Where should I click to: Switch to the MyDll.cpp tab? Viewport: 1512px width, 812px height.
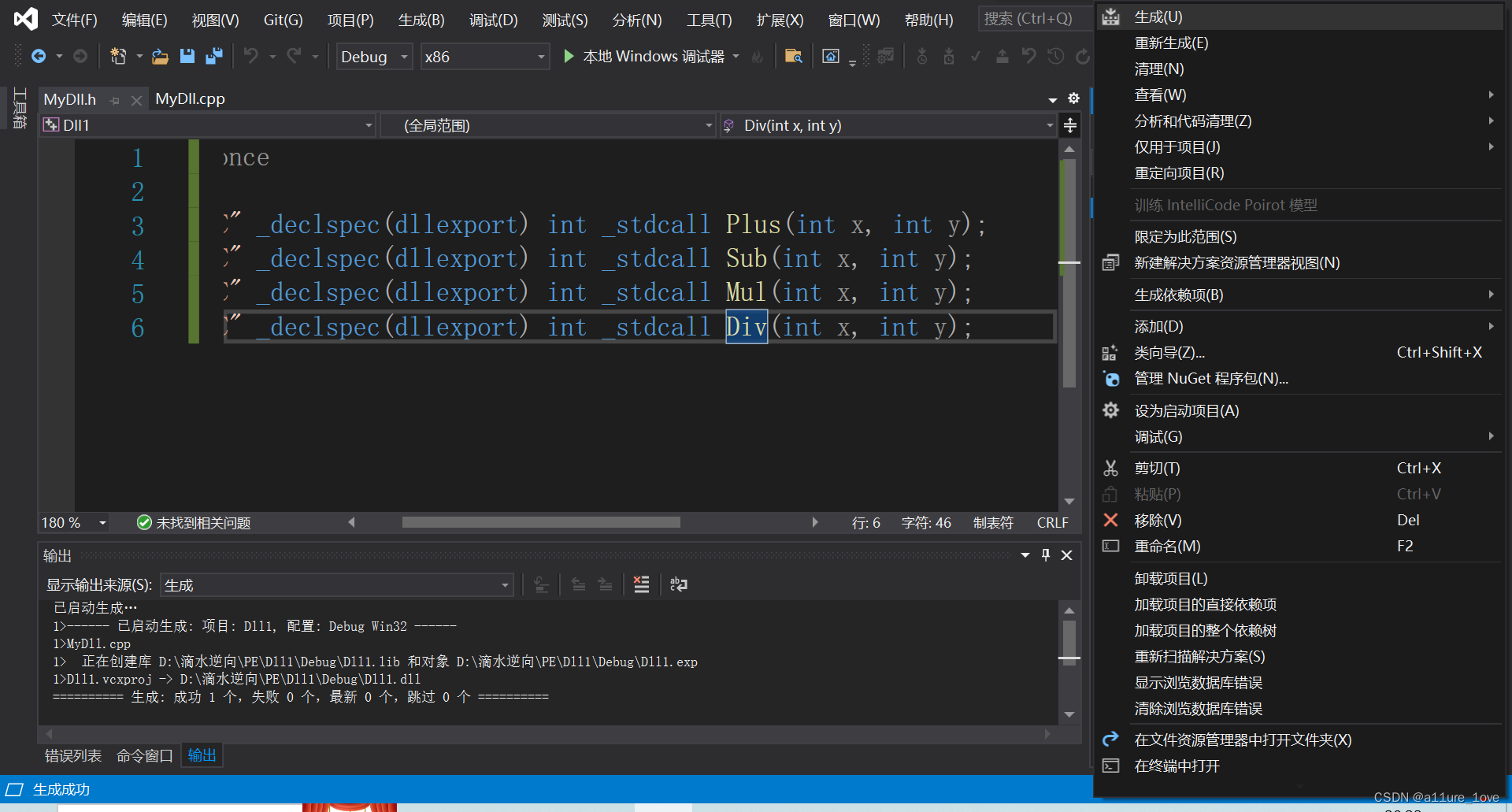pos(190,98)
